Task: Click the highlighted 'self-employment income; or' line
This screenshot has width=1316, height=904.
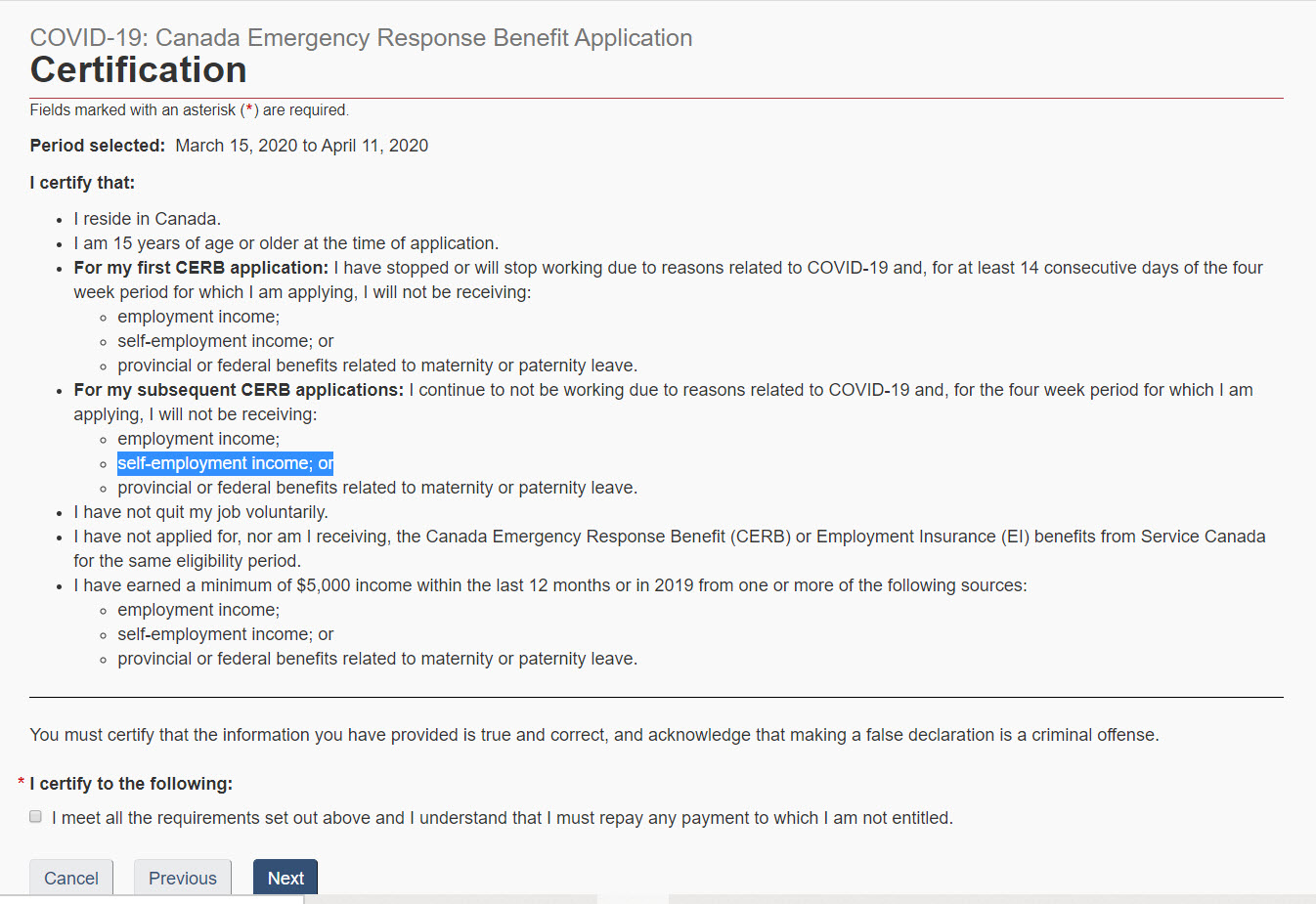Action: pos(226,463)
